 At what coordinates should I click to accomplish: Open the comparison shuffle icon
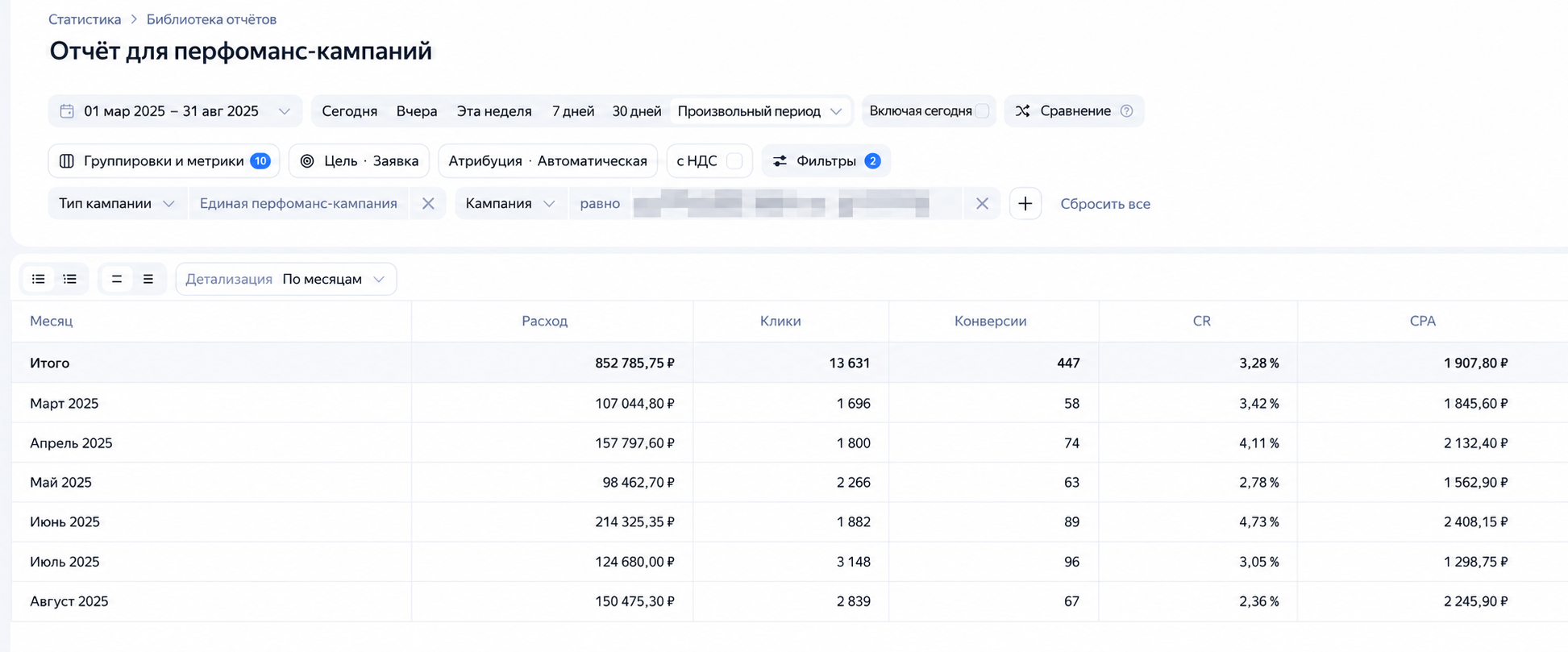1022,111
